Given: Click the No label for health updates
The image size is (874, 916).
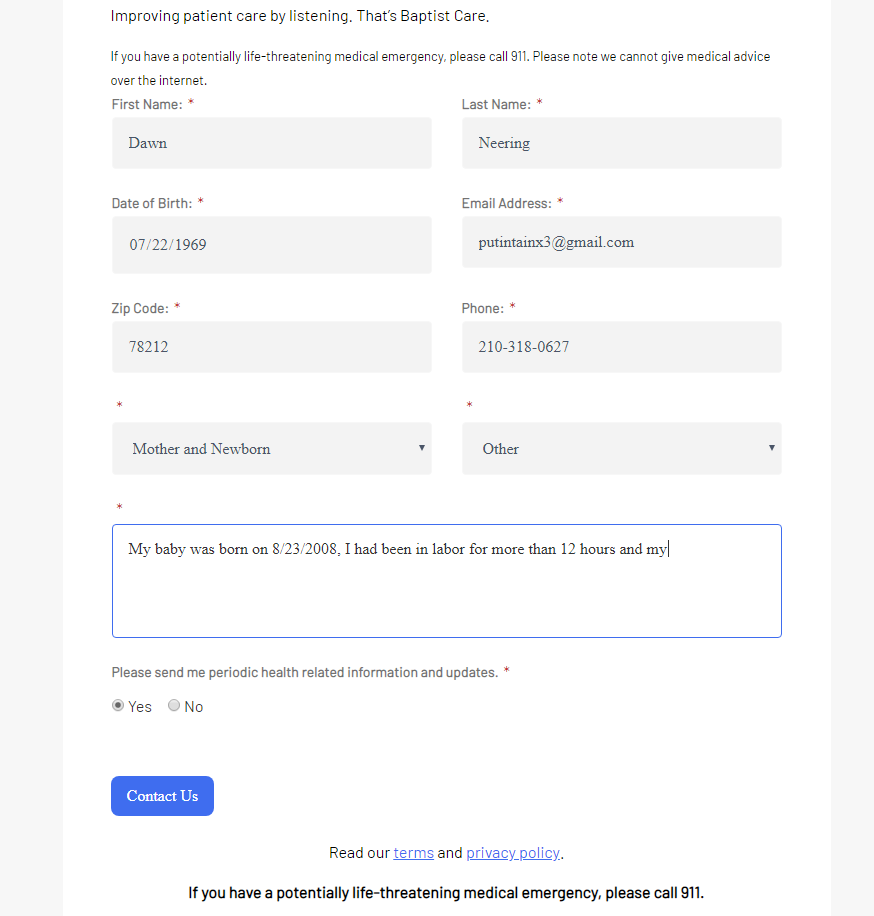Looking at the screenshot, I should 193,707.
